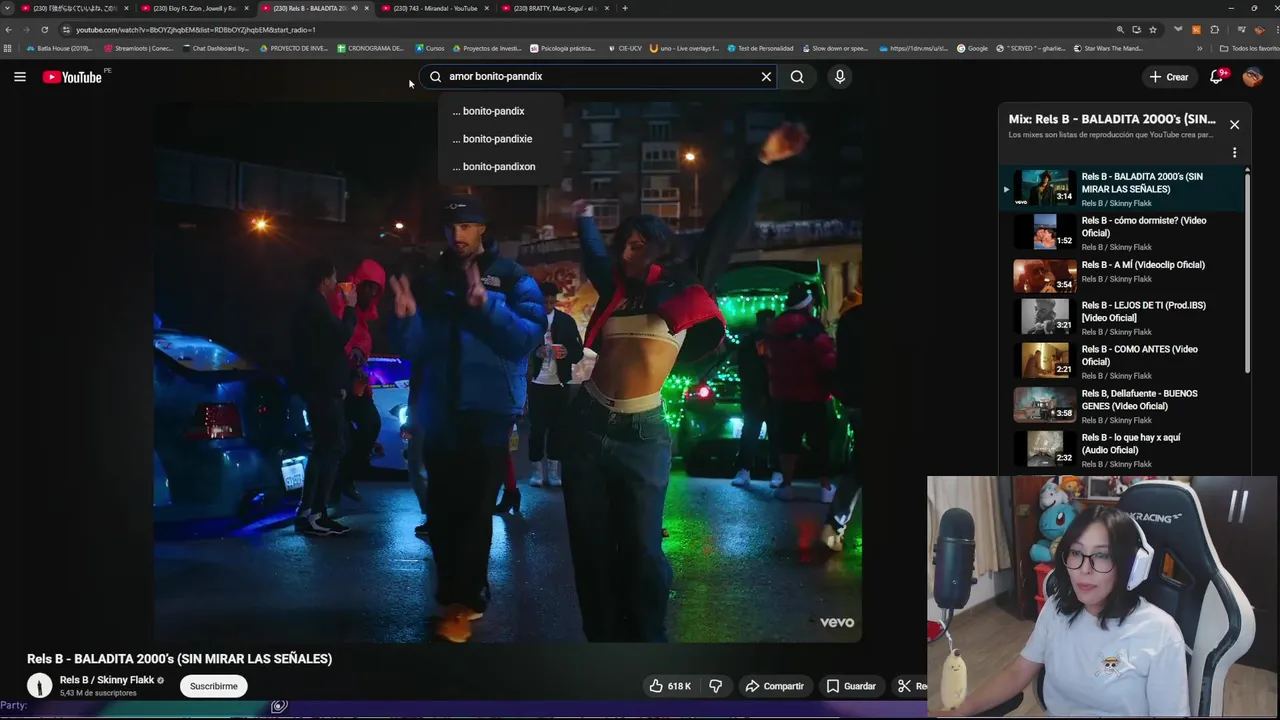
Task: Play 'COMO ANTES' video thumbnail
Action: 1045,360
